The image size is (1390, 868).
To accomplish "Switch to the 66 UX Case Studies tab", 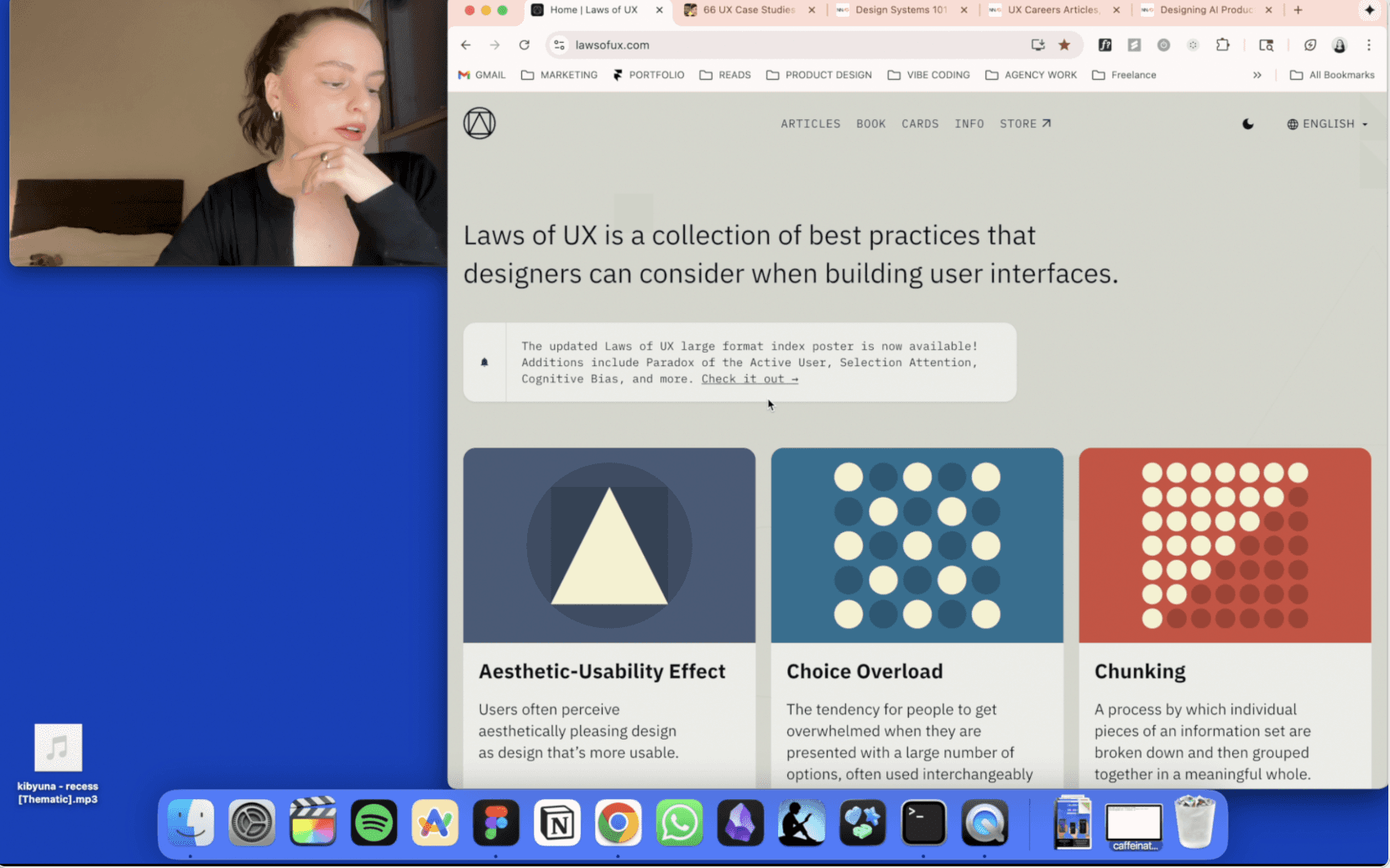I will [x=747, y=10].
